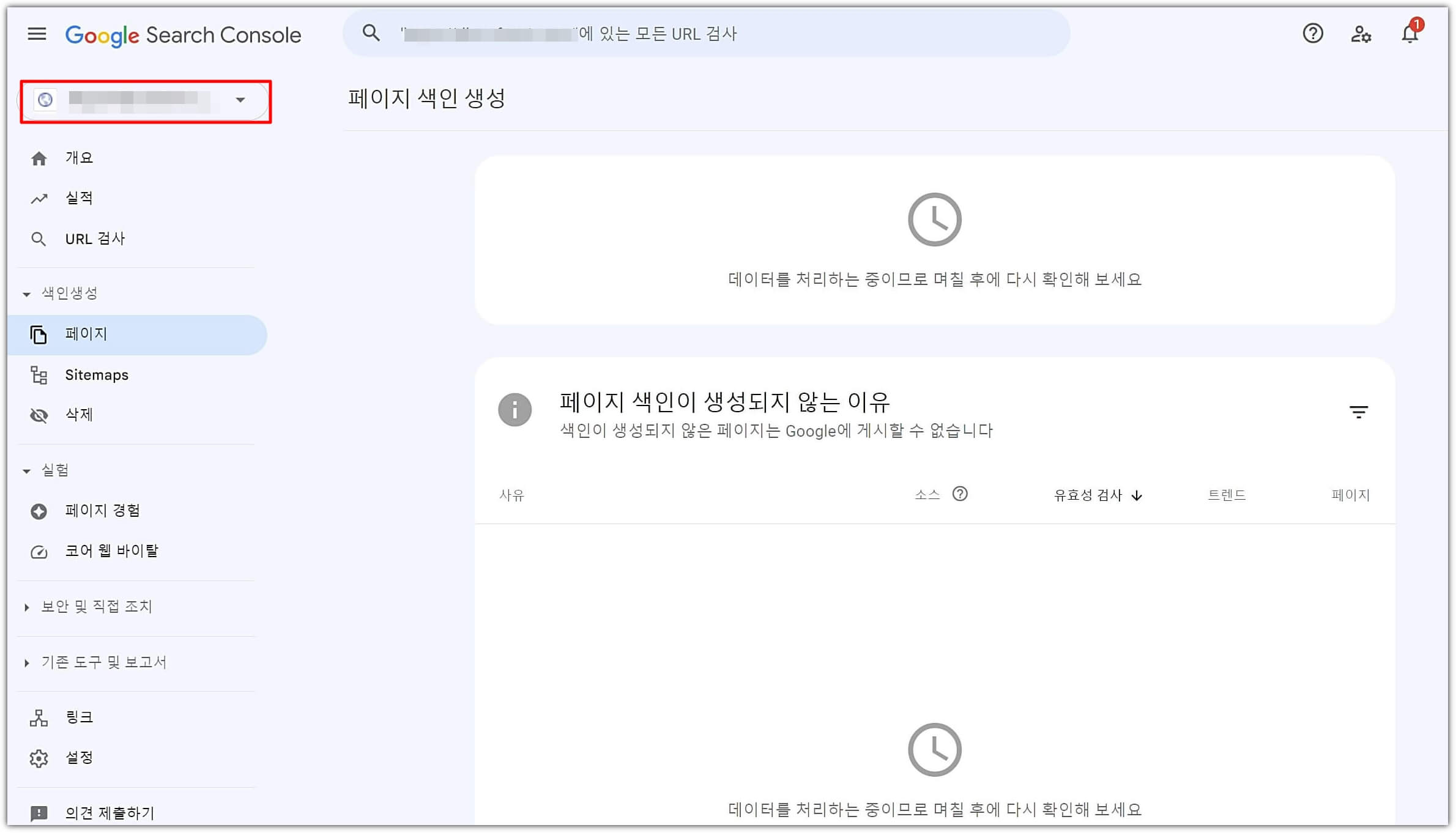Open the notifications bell
The width and height of the screenshot is (1456, 833).
click(x=1410, y=34)
